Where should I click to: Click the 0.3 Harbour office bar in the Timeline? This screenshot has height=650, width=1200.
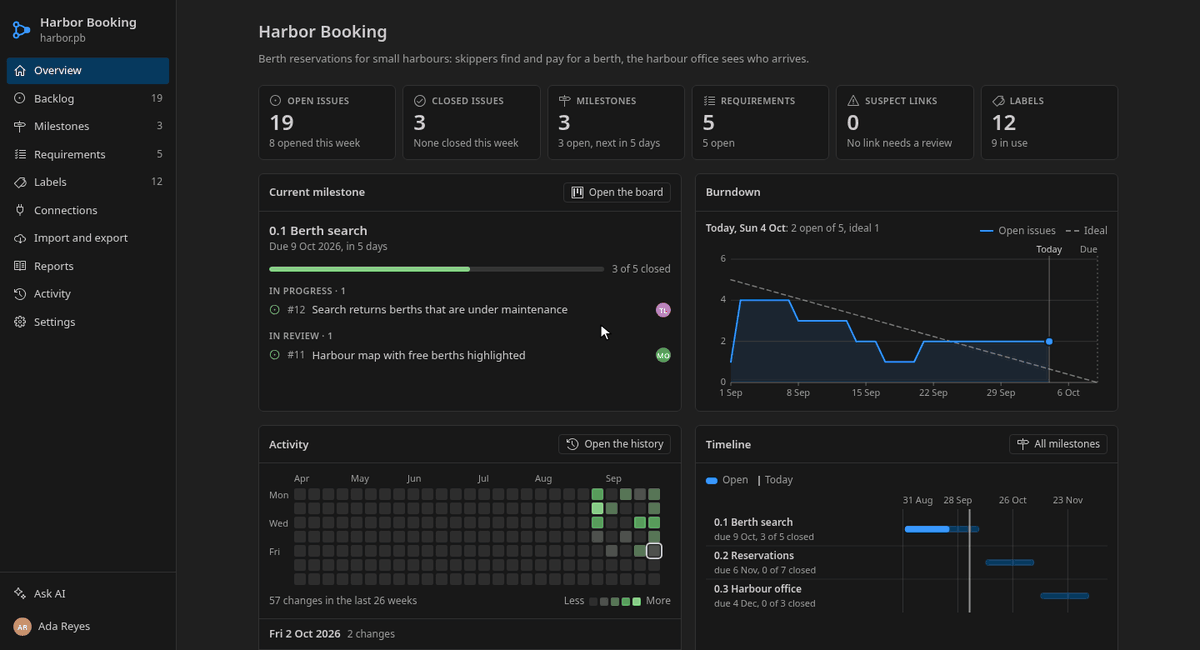tap(1065, 596)
